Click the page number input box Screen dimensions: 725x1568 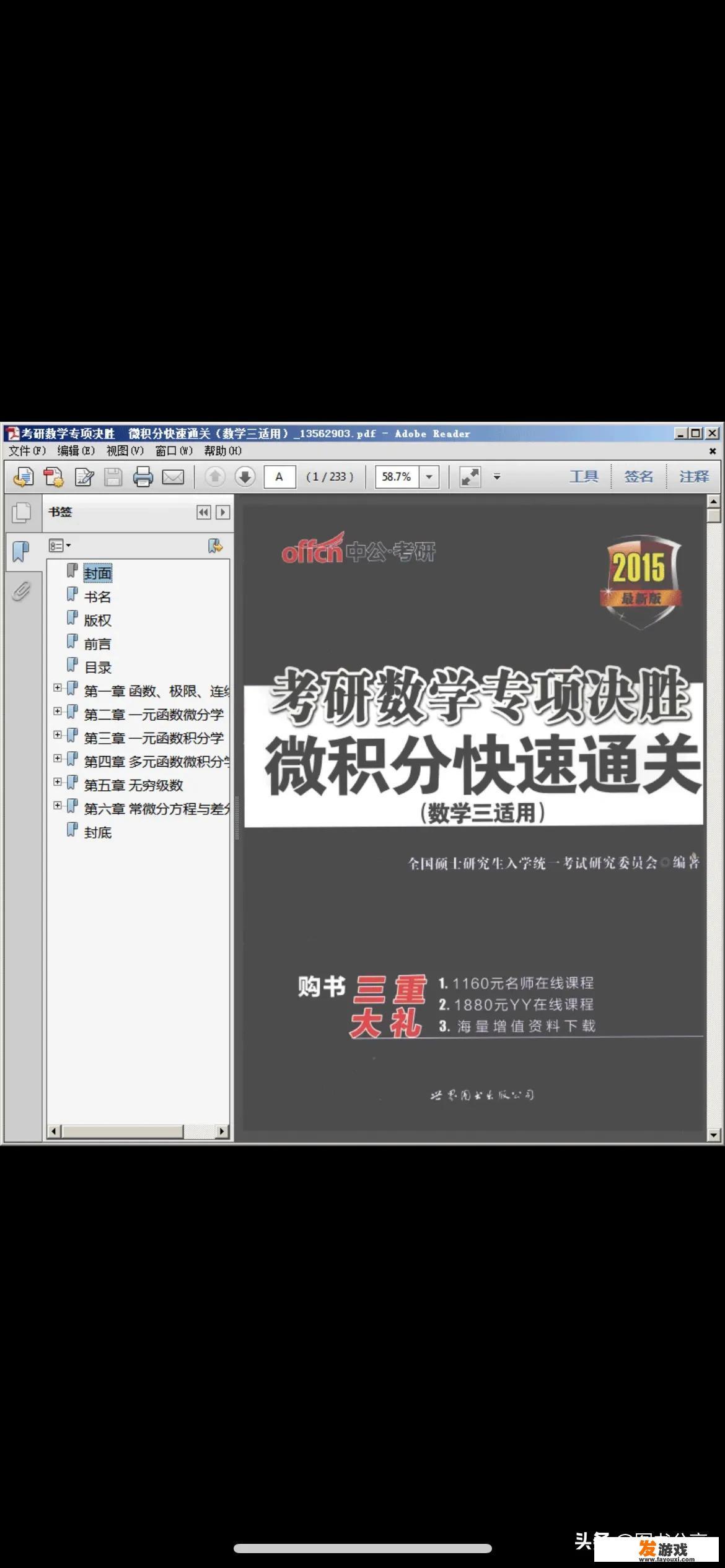pyautogui.click(x=279, y=477)
